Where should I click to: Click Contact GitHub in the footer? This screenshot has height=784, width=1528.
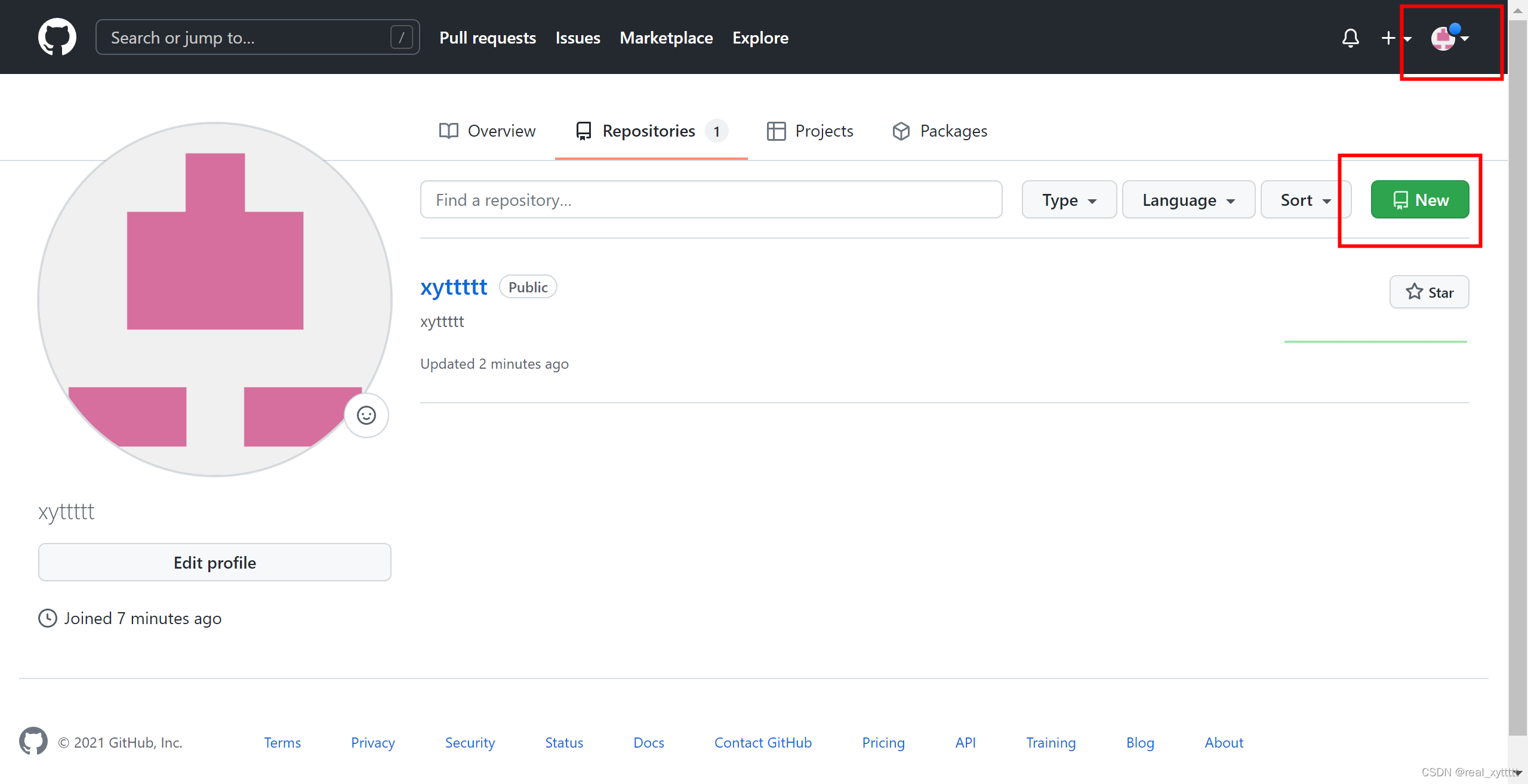pos(763,742)
